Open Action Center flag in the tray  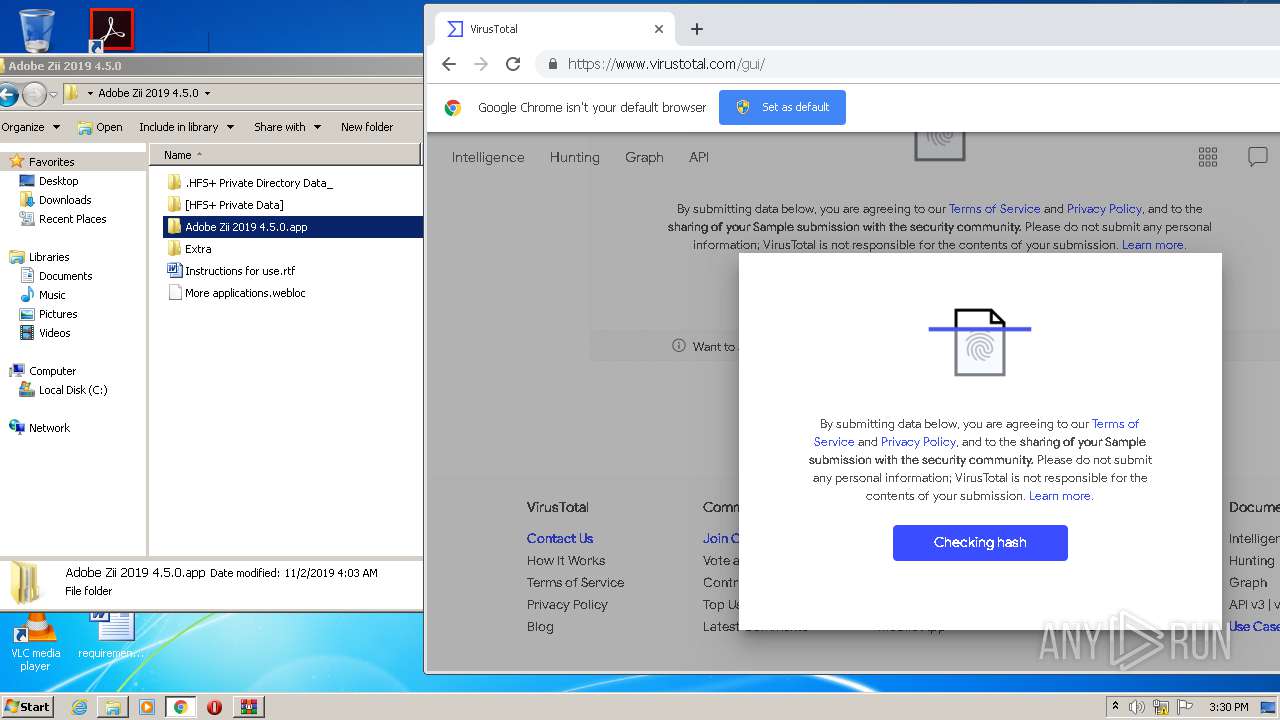point(1185,707)
